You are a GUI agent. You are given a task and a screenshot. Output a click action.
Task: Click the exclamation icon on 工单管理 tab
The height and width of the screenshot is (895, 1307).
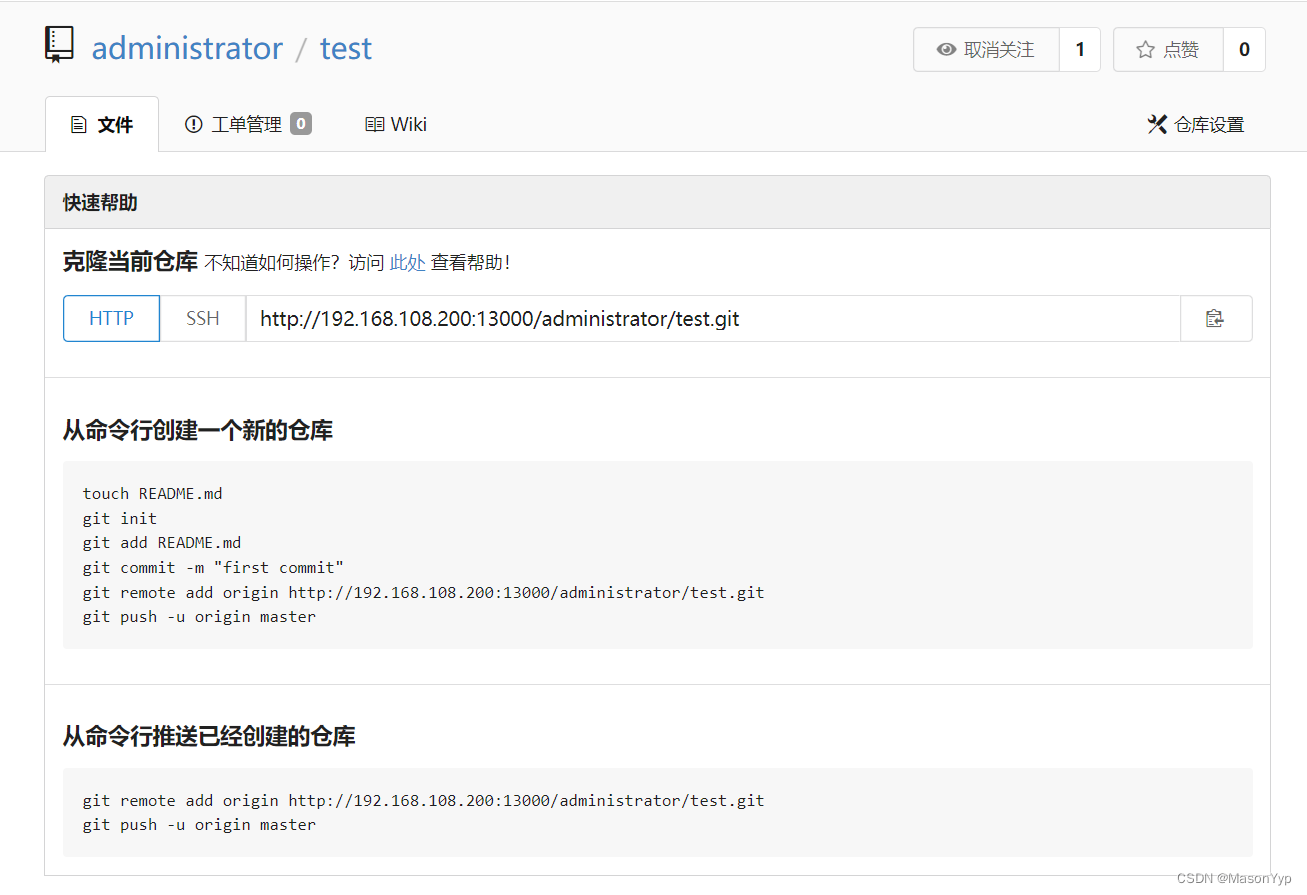point(193,124)
